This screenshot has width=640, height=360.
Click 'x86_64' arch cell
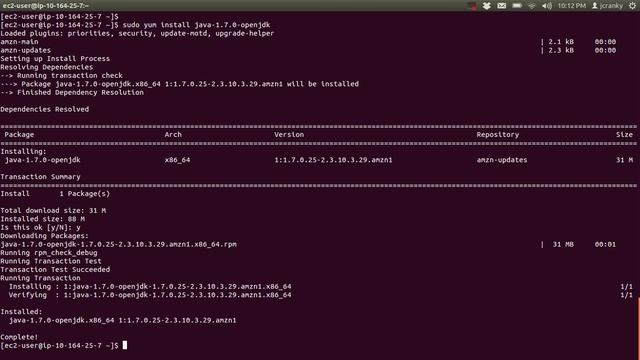178,160
